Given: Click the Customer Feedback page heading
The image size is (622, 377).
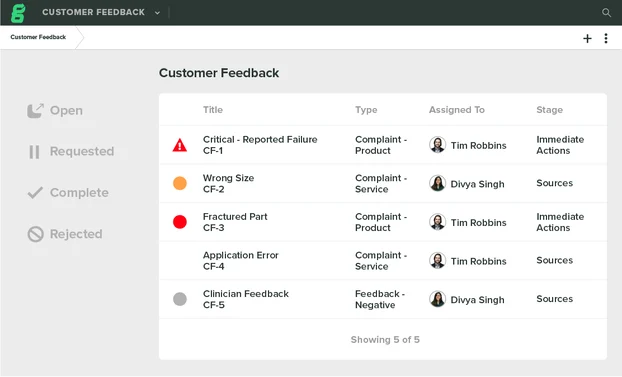Looking at the screenshot, I should (219, 73).
